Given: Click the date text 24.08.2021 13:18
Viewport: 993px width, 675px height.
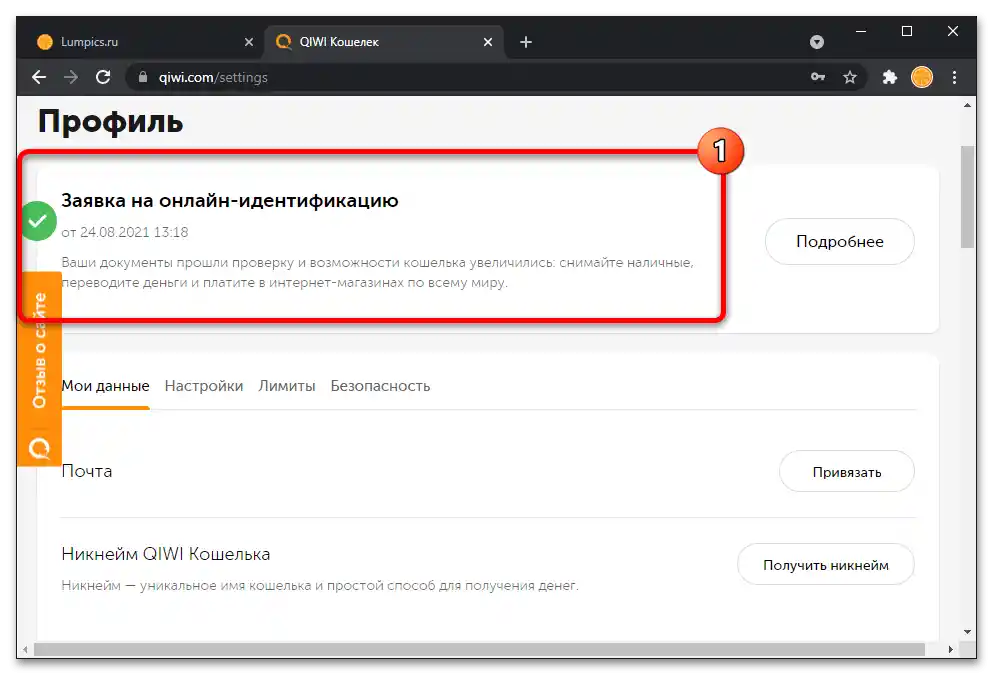Looking at the screenshot, I should coord(134,232).
